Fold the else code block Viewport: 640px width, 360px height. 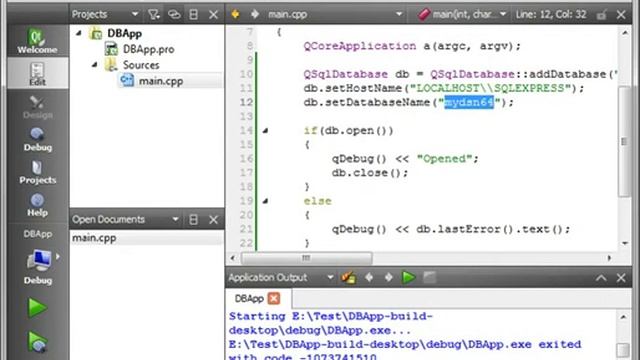pos(265,201)
